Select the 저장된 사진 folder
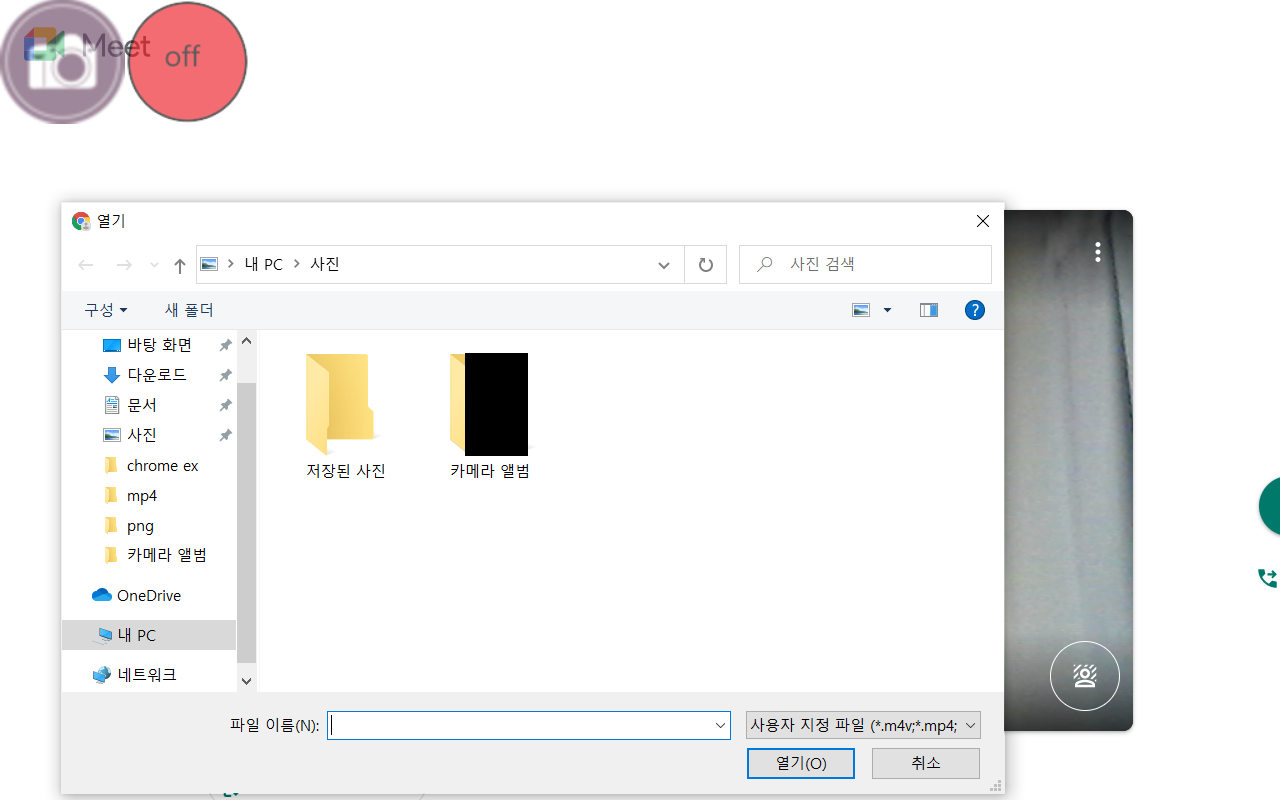 point(345,416)
